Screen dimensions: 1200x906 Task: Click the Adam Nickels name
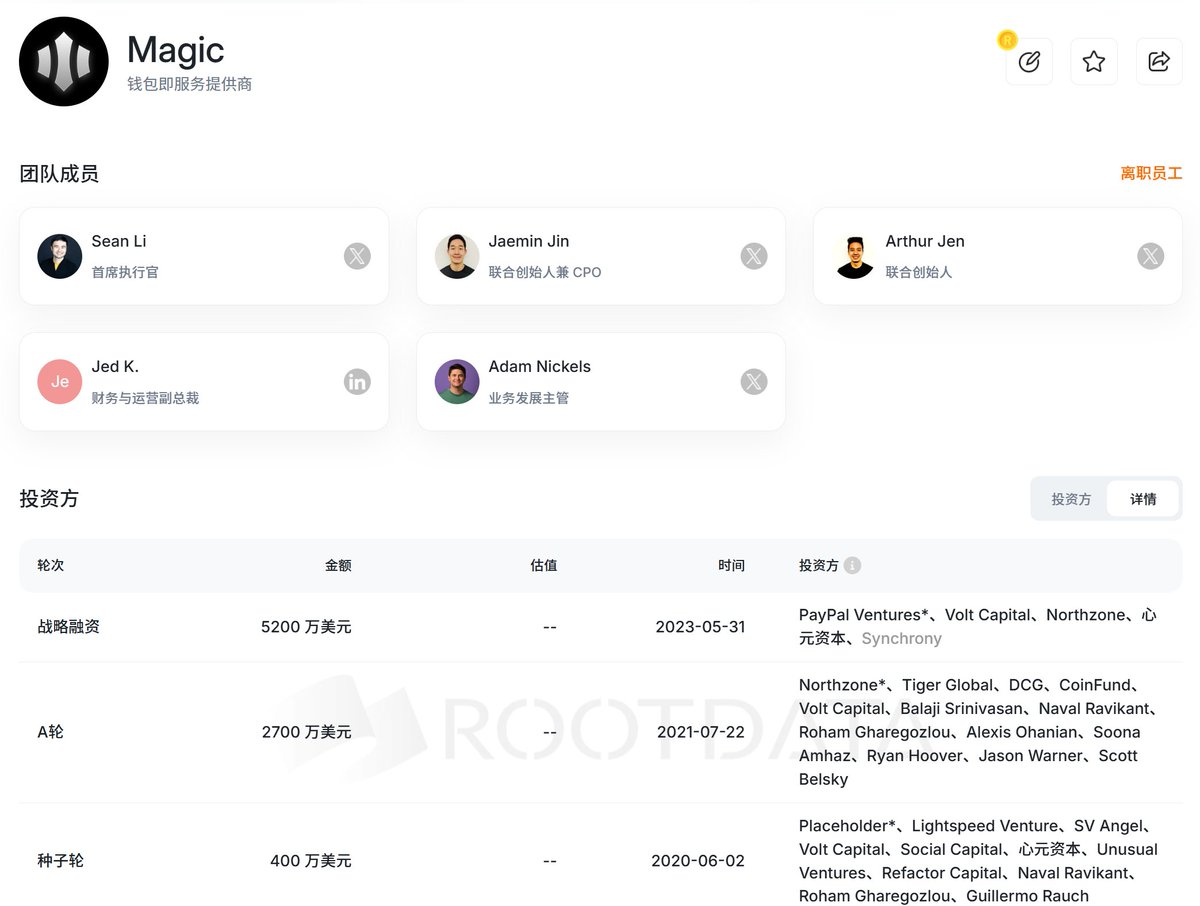click(540, 366)
